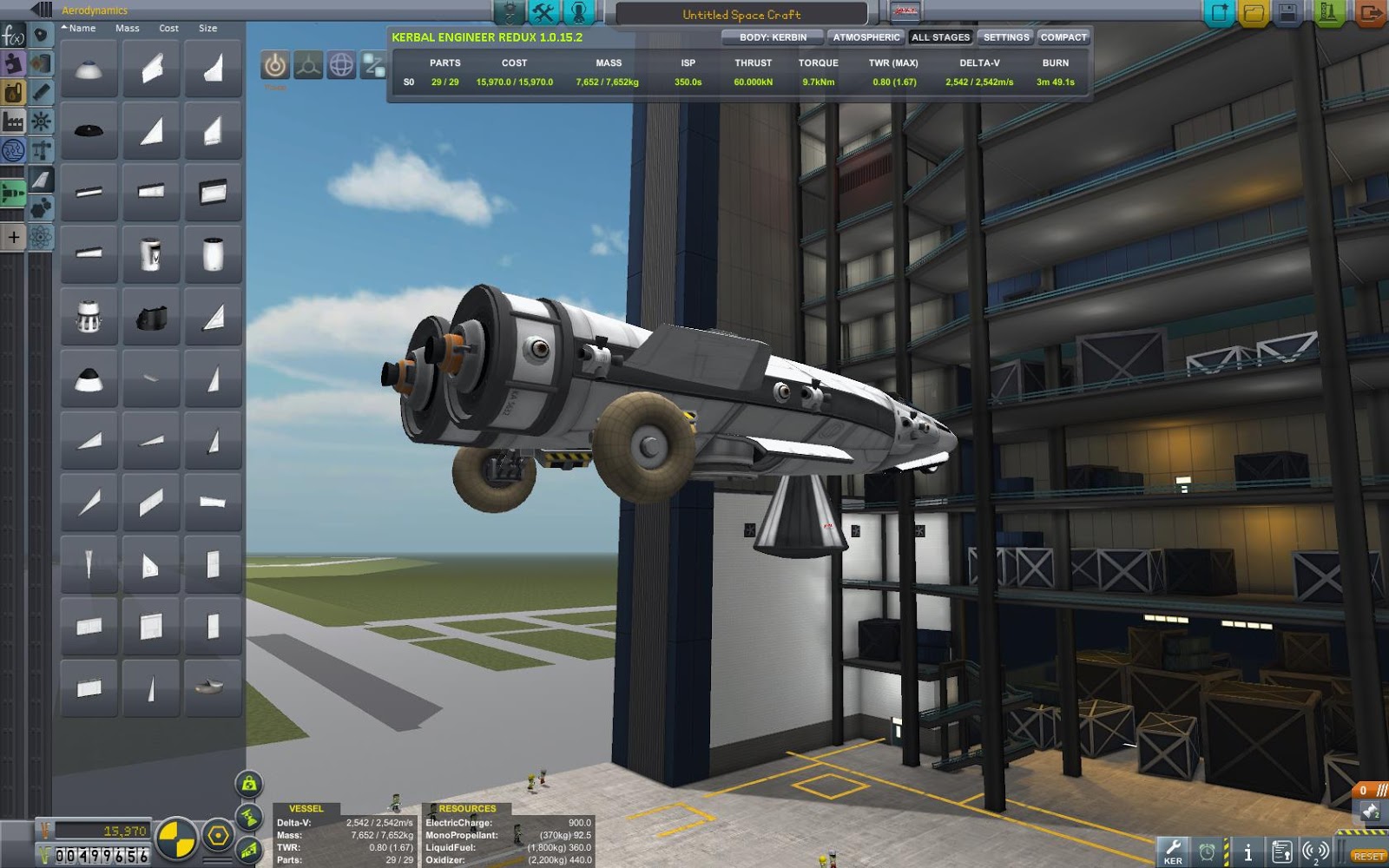This screenshot has width=1389, height=868.
Task: Open the contracts document toolbar button
Action: click(1281, 852)
